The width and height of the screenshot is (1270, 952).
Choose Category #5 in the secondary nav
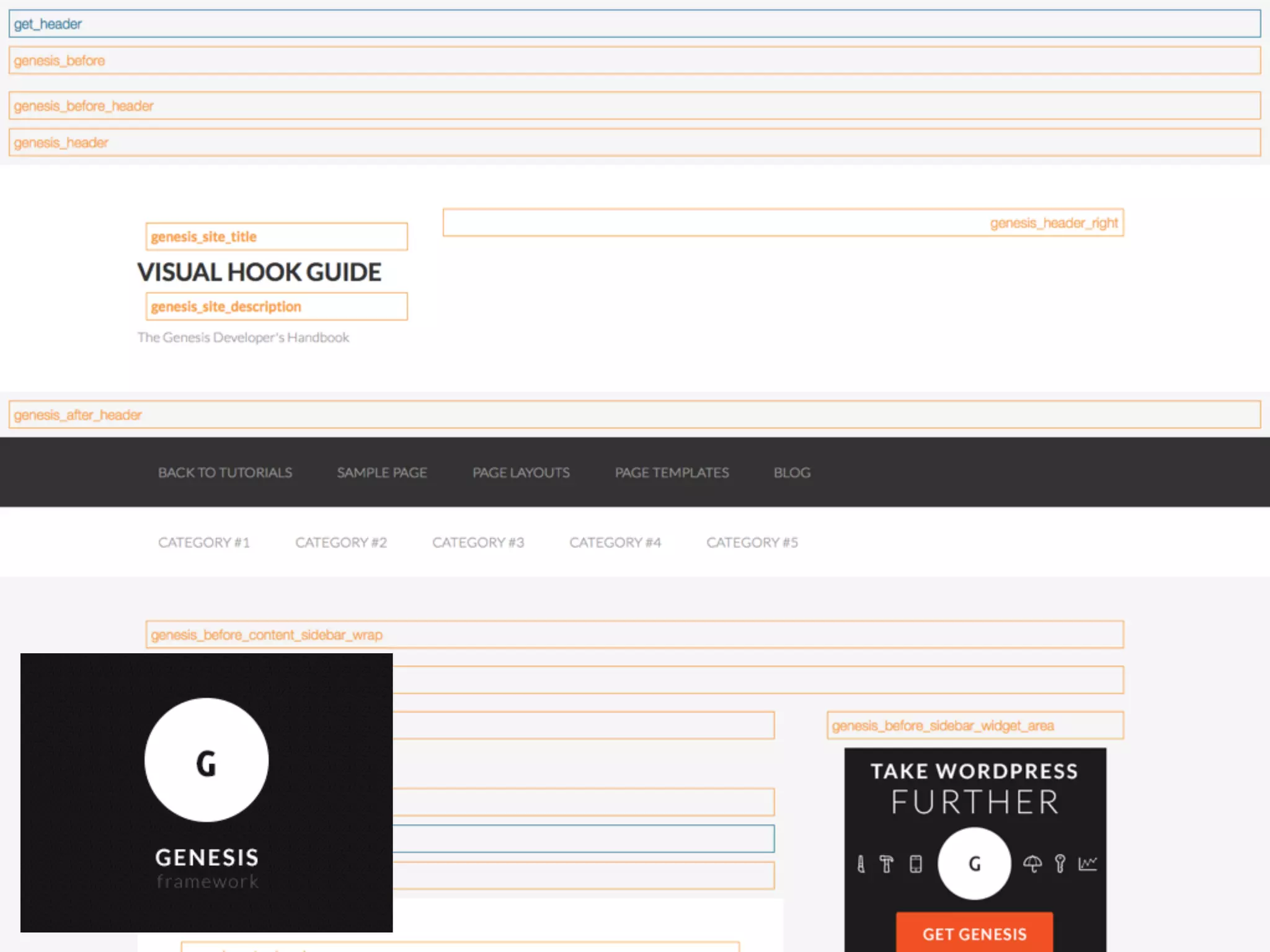752,543
